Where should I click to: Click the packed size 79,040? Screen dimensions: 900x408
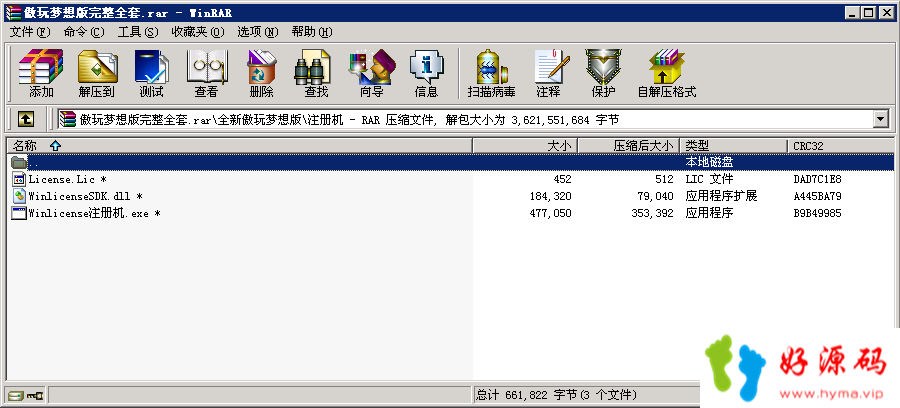coord(655,196)
